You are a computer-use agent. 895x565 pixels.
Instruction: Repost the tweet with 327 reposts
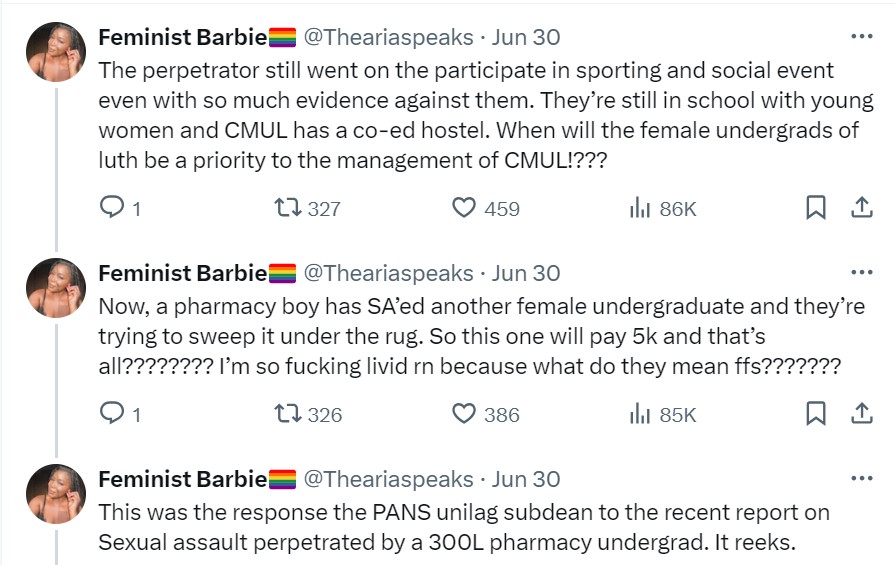tap(286, 208)
